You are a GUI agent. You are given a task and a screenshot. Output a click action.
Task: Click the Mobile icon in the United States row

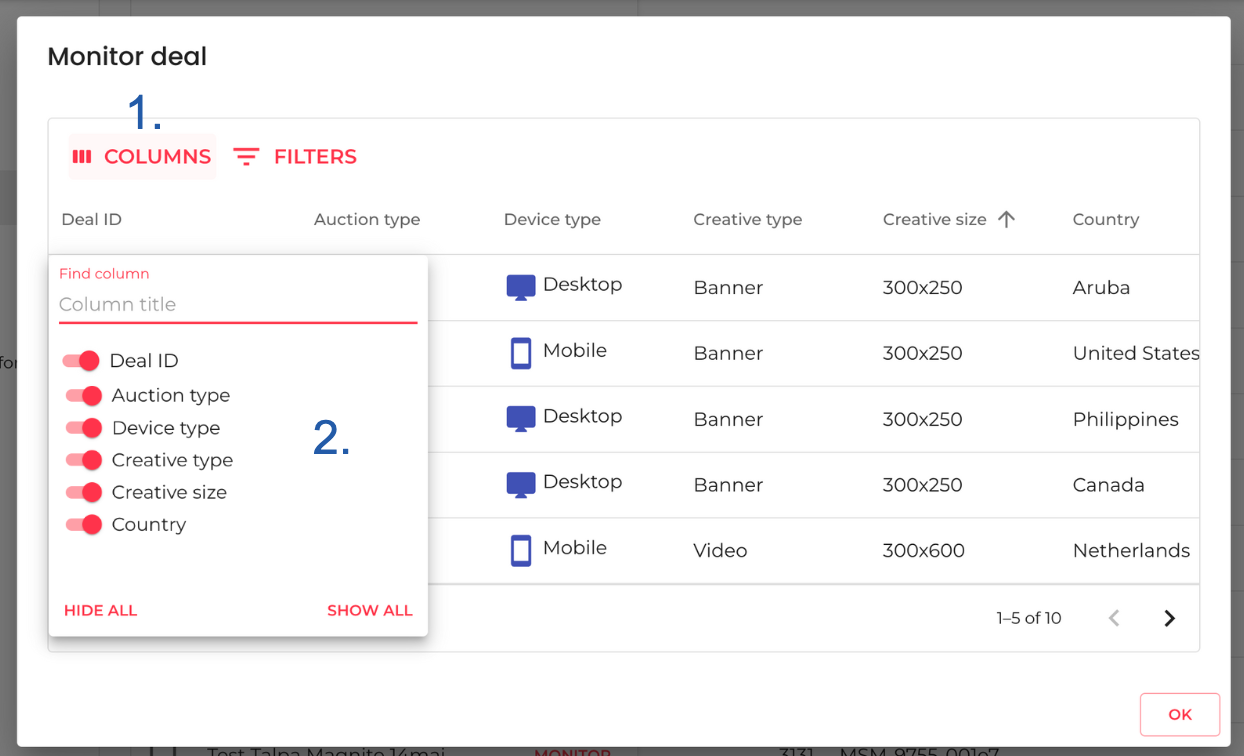(x=520, y=353)
